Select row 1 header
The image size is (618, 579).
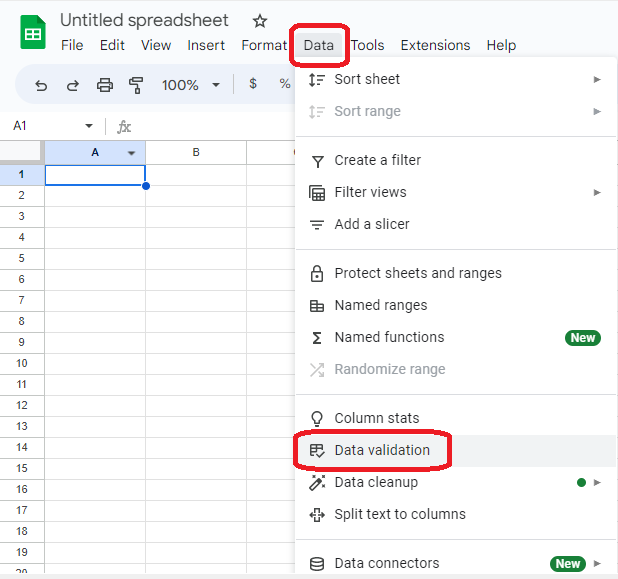(22, 175)
